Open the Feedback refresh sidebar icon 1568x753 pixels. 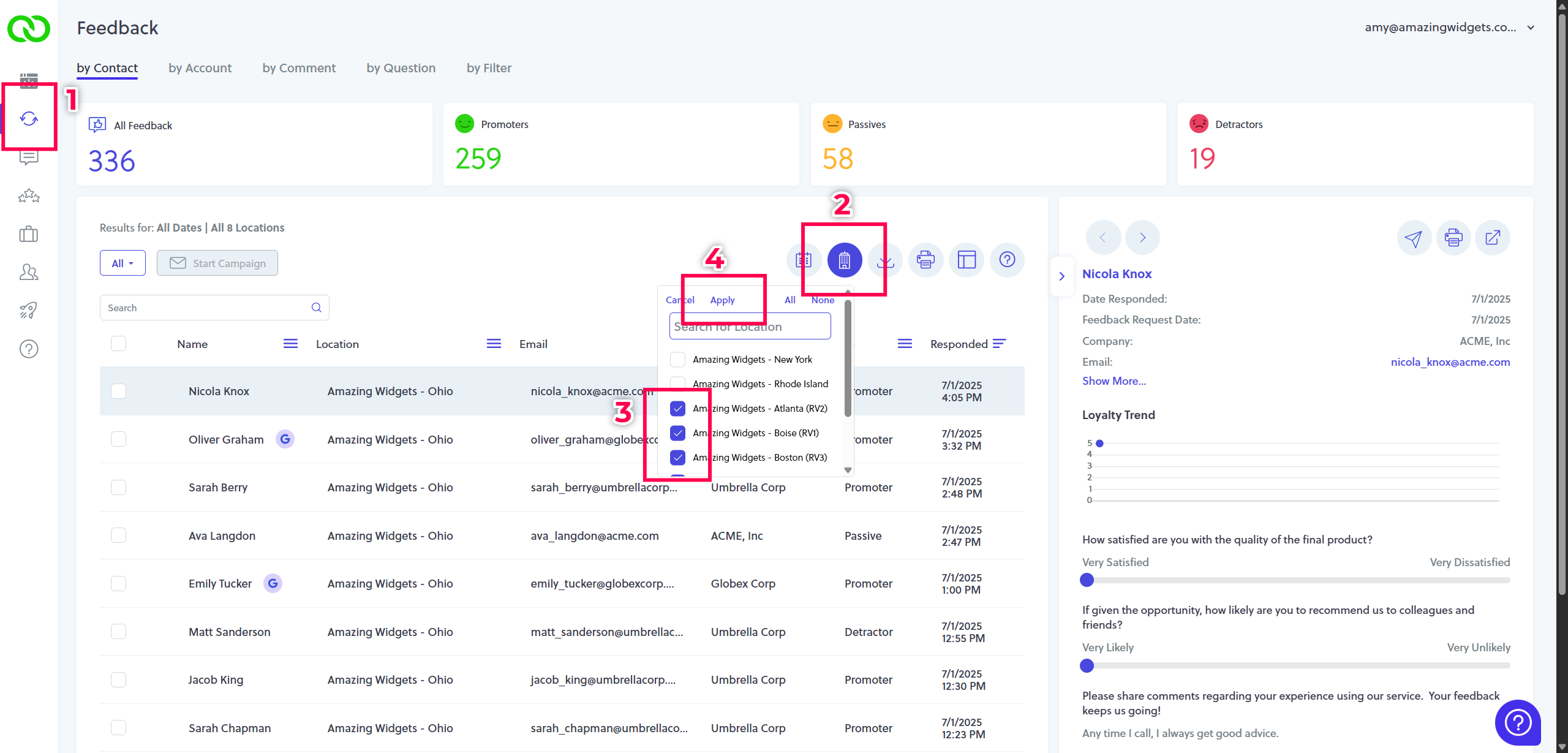tap(29, 118)
